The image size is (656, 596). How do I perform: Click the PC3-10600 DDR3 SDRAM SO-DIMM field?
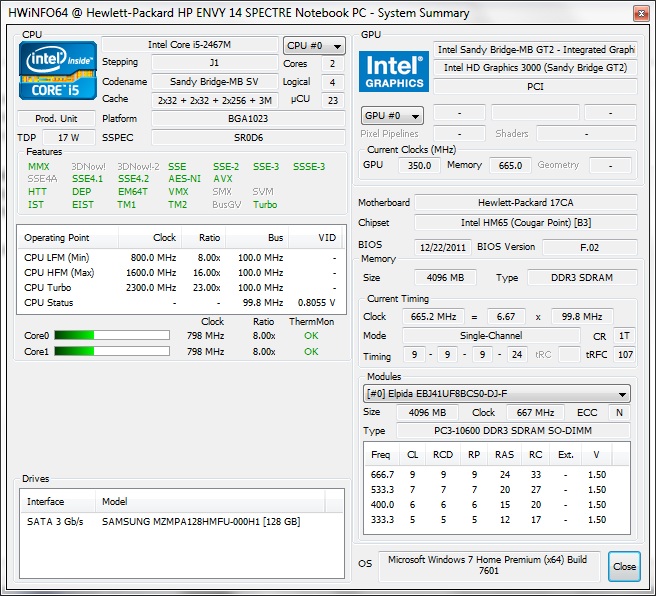tap(513, 430)
